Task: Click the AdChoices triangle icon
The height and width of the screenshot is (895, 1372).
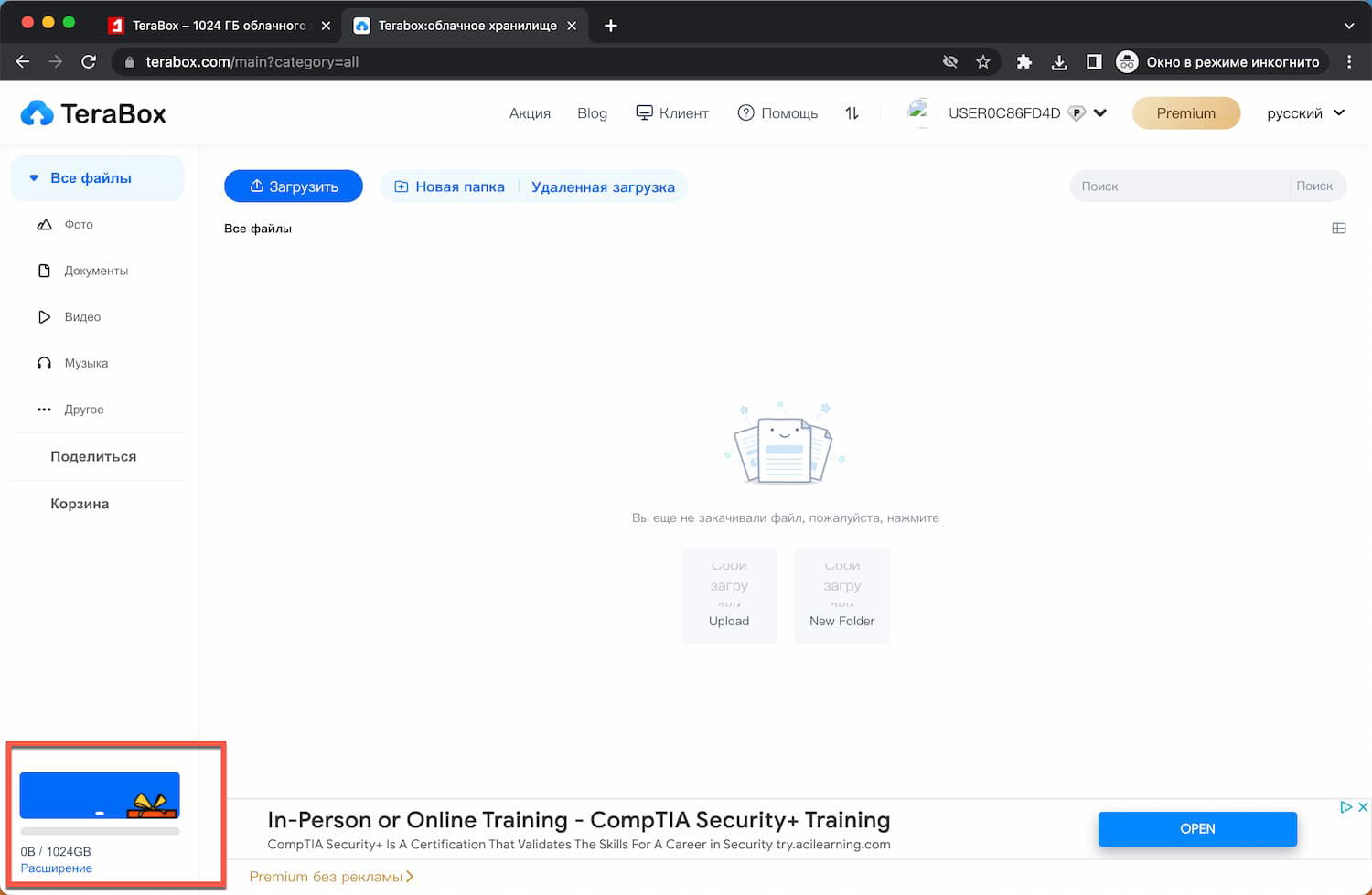Action: 1346,807
